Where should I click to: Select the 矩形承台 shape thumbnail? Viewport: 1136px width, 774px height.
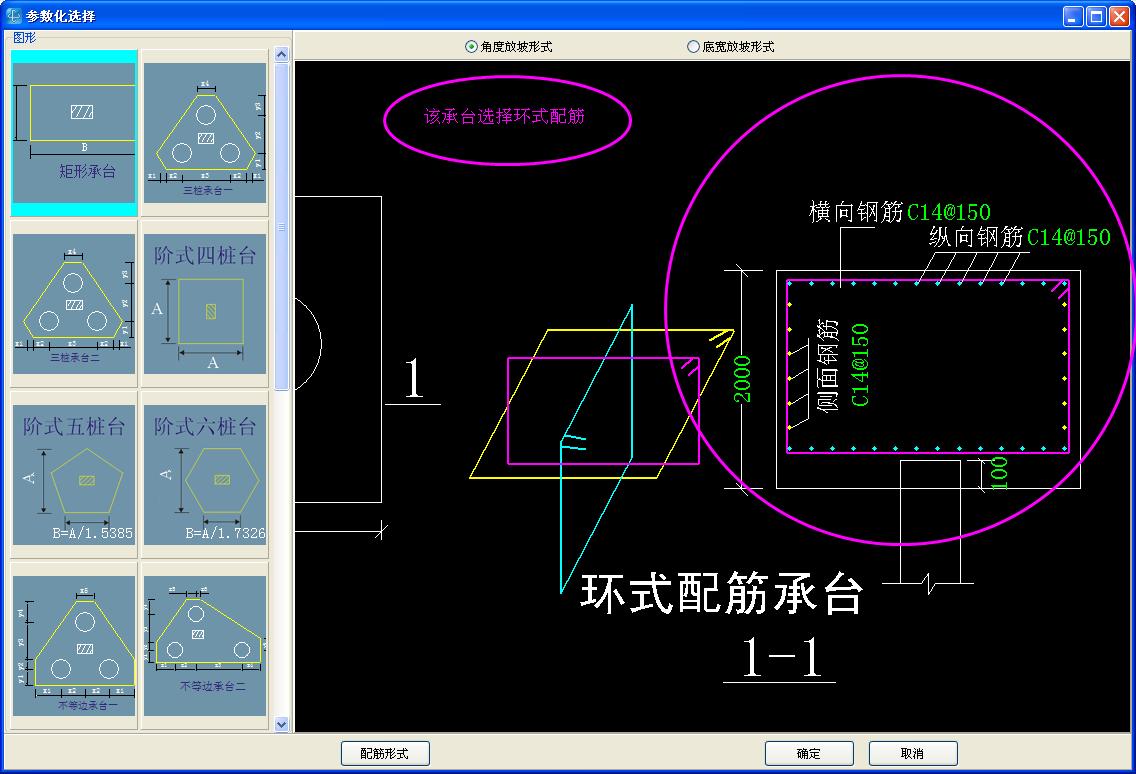pyautogui.click(x=74, y=133)
